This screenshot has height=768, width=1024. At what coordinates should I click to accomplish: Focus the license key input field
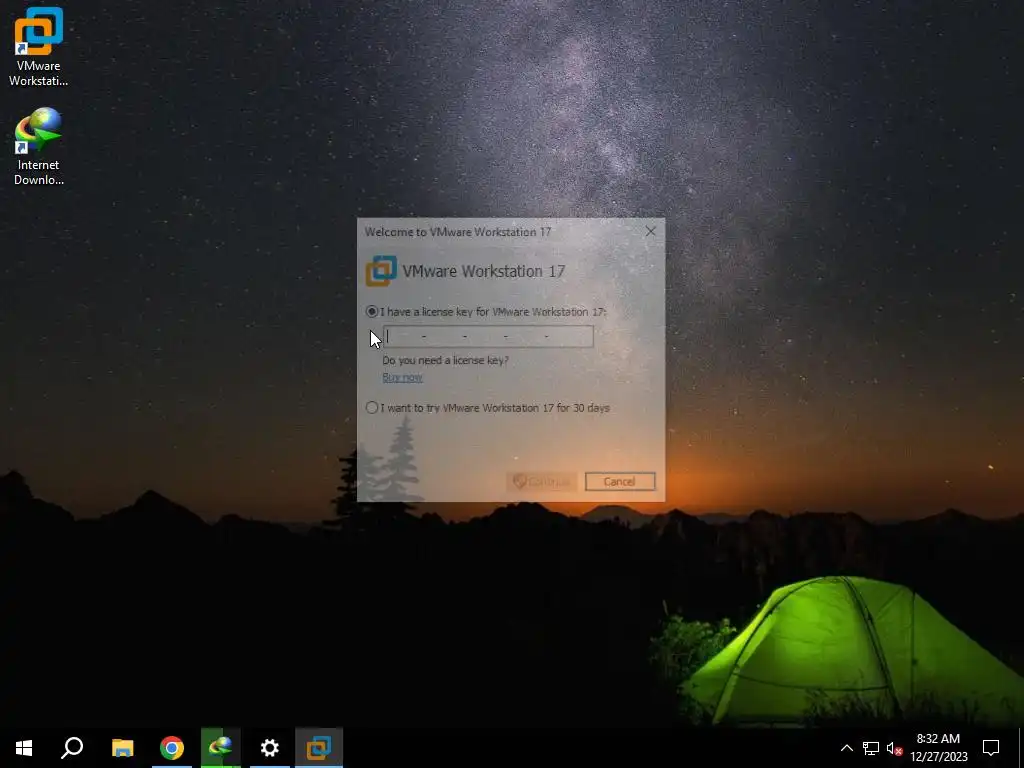pos(488,336)
